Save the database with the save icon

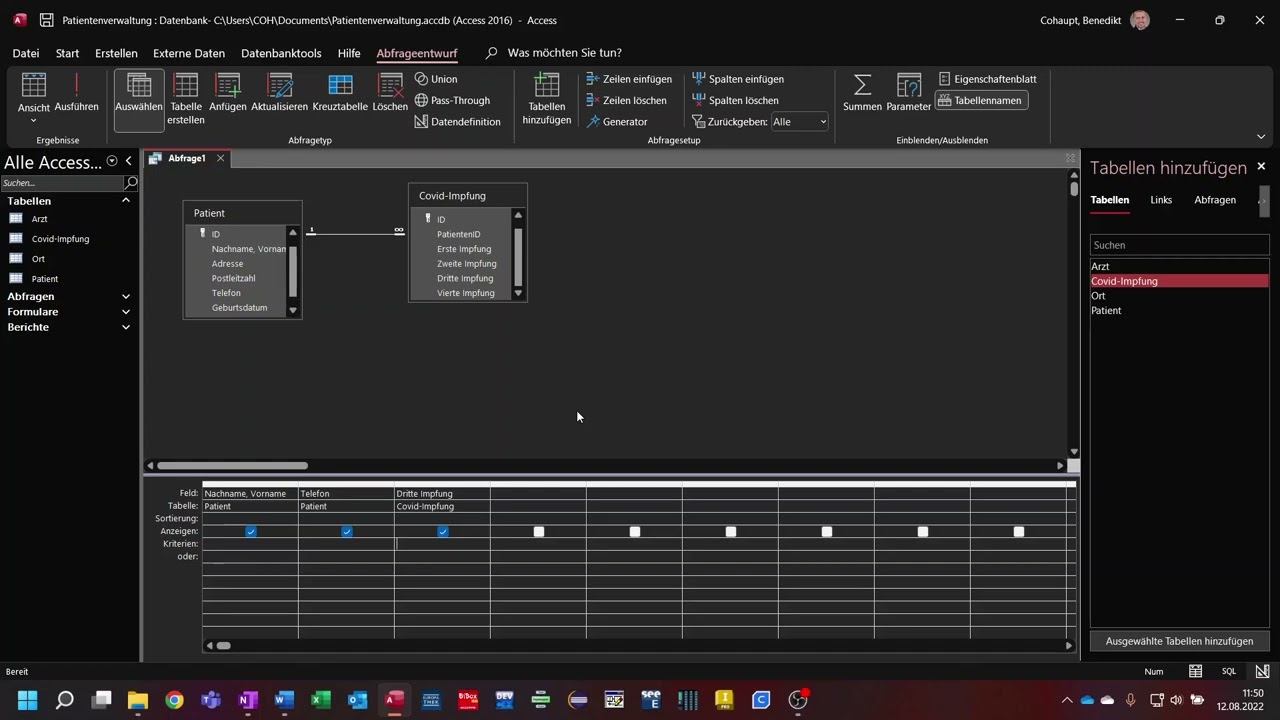[x=46, y=20]
